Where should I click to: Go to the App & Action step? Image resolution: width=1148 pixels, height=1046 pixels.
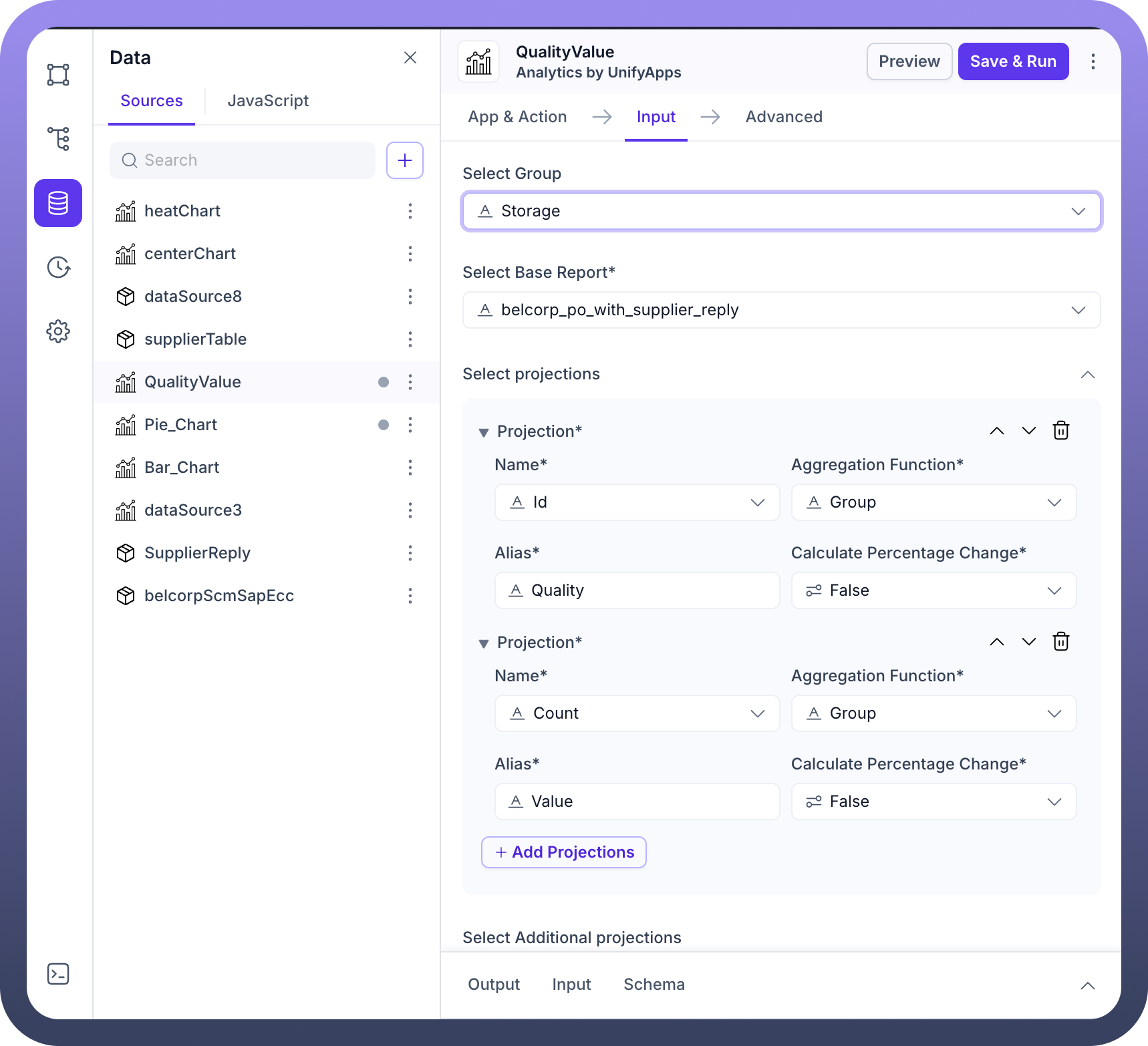[517, 117]
